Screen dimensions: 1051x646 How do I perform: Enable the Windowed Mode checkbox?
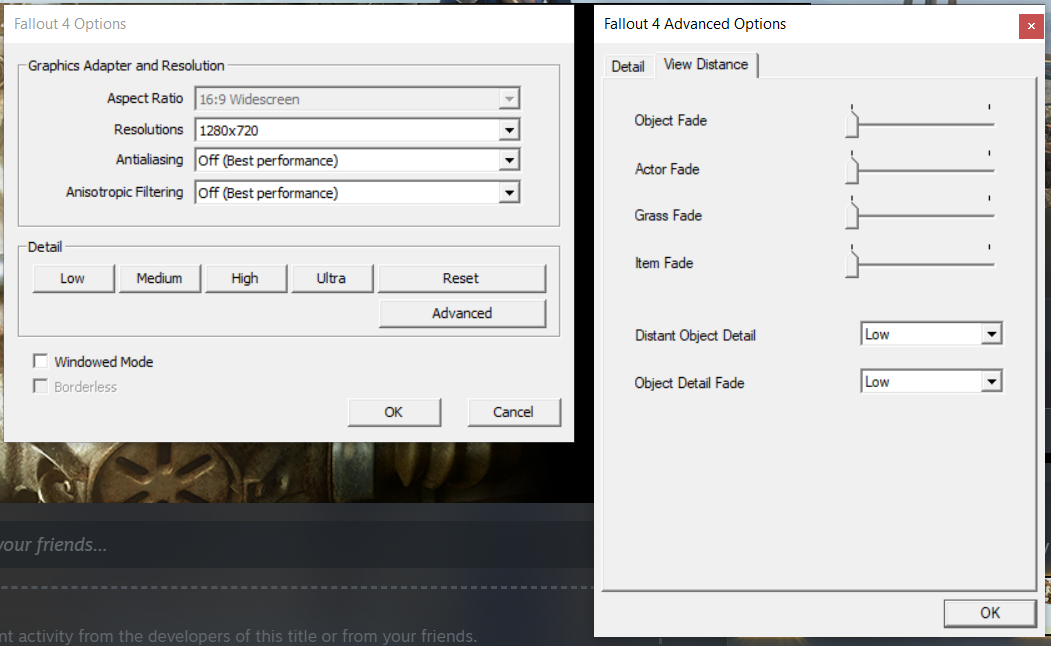40,361
